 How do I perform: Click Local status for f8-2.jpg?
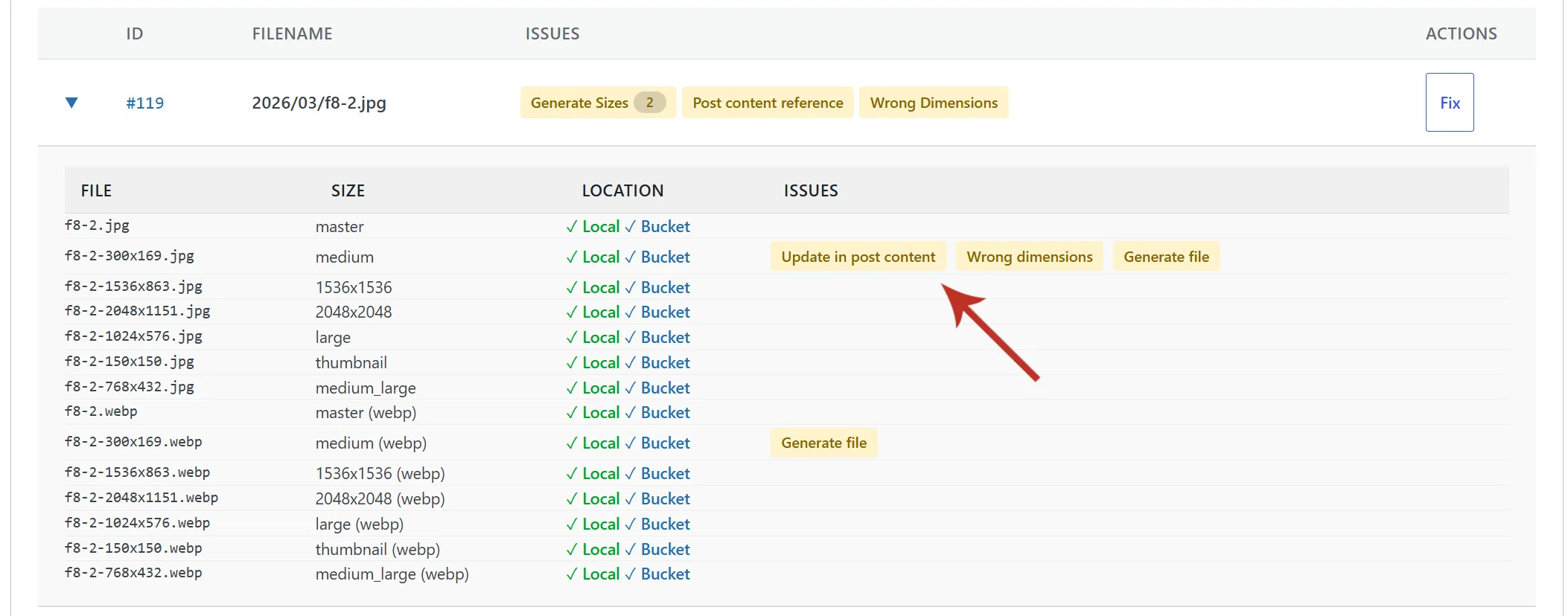click(593, 226)
